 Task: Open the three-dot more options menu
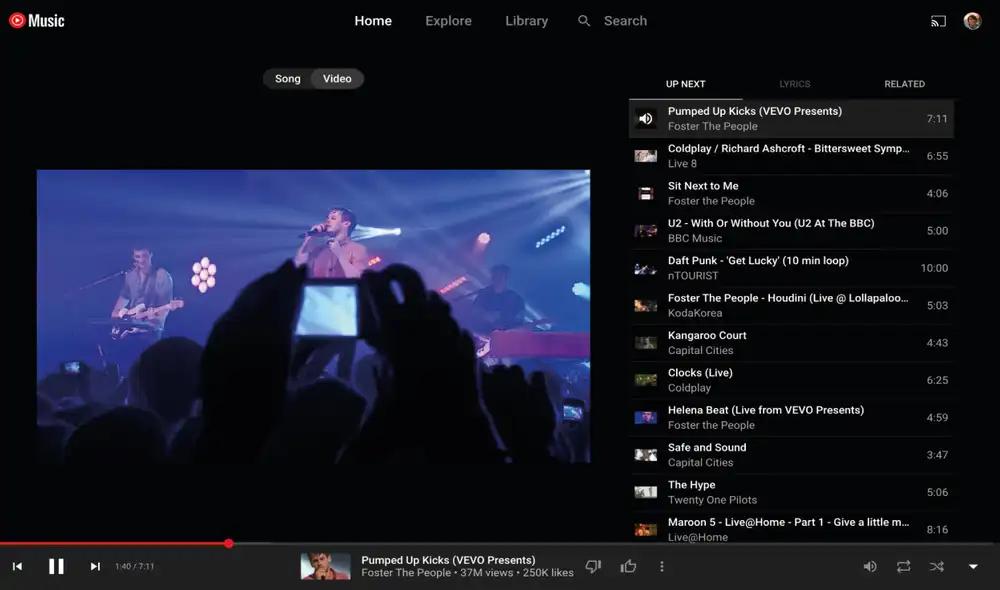661,566
